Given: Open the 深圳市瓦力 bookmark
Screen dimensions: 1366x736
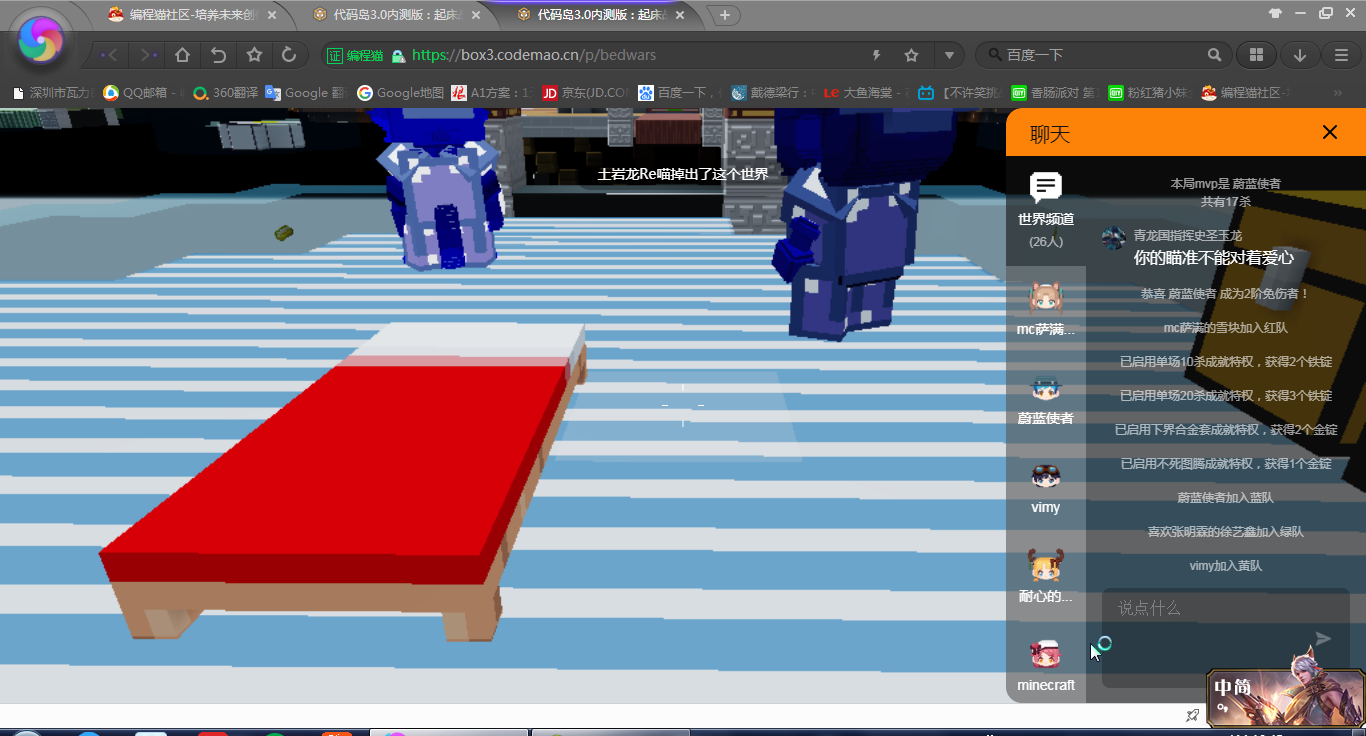Looking at the screenshot, I should click(x=52, y=93).
